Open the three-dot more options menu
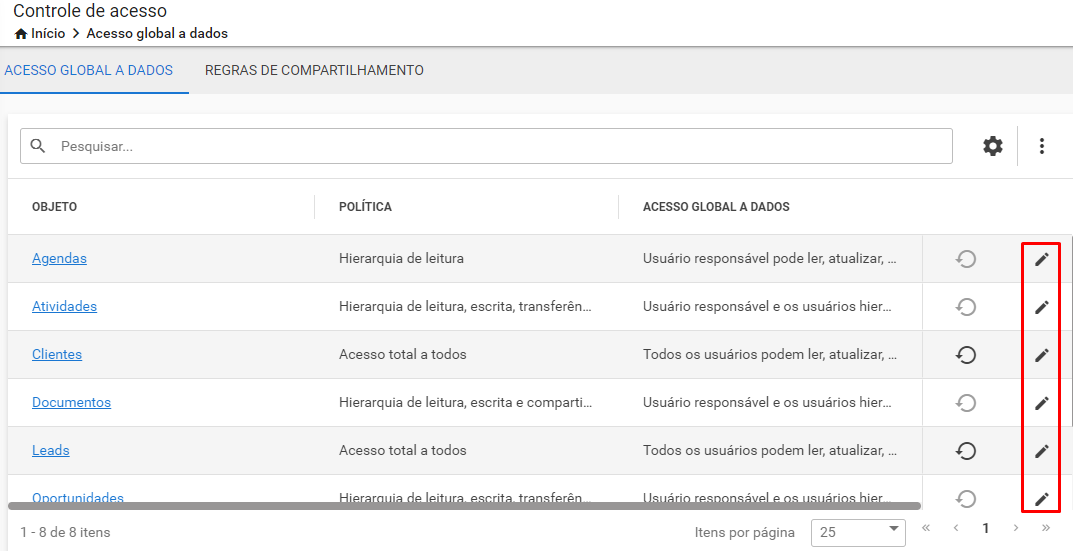Viewport: 1073px width, 551px height. [x=1042, y=146]
